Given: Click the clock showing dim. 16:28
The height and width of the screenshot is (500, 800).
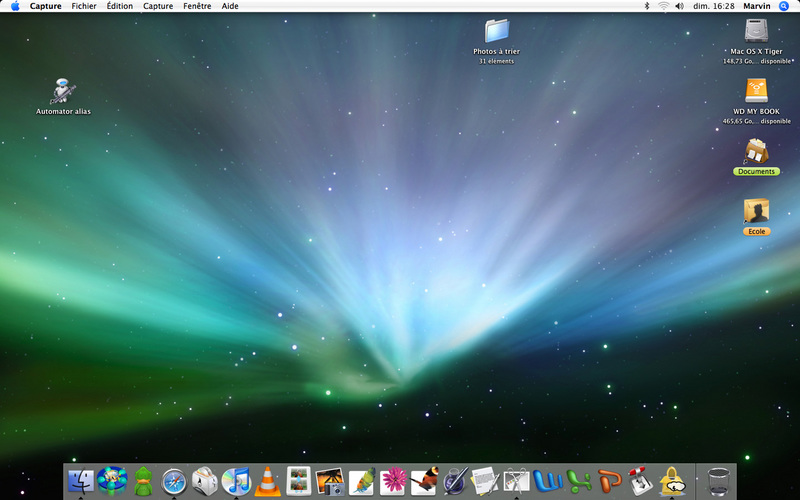Looking at the screenshot, I should (x=714, y=6).
